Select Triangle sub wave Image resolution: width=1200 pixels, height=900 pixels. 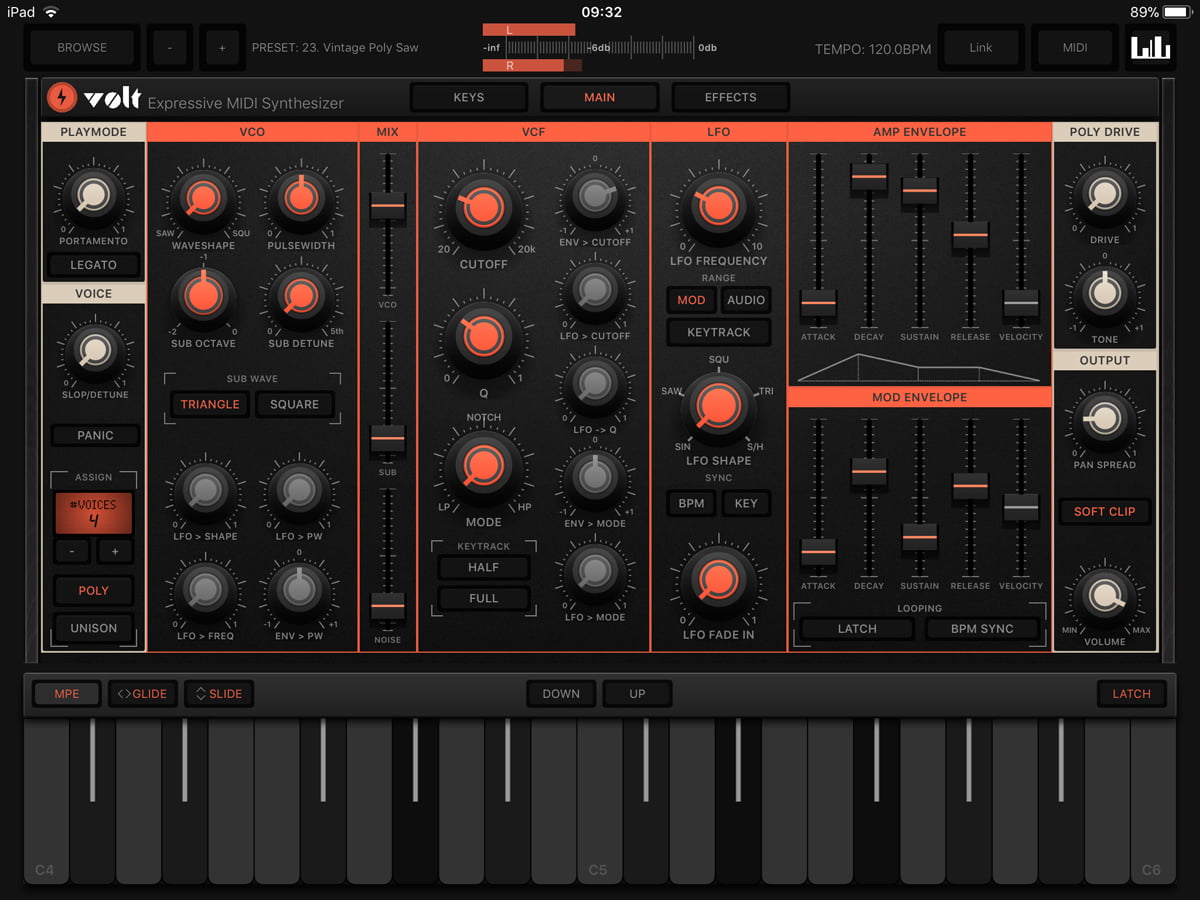pyautogui.click(x=210, y=404)
